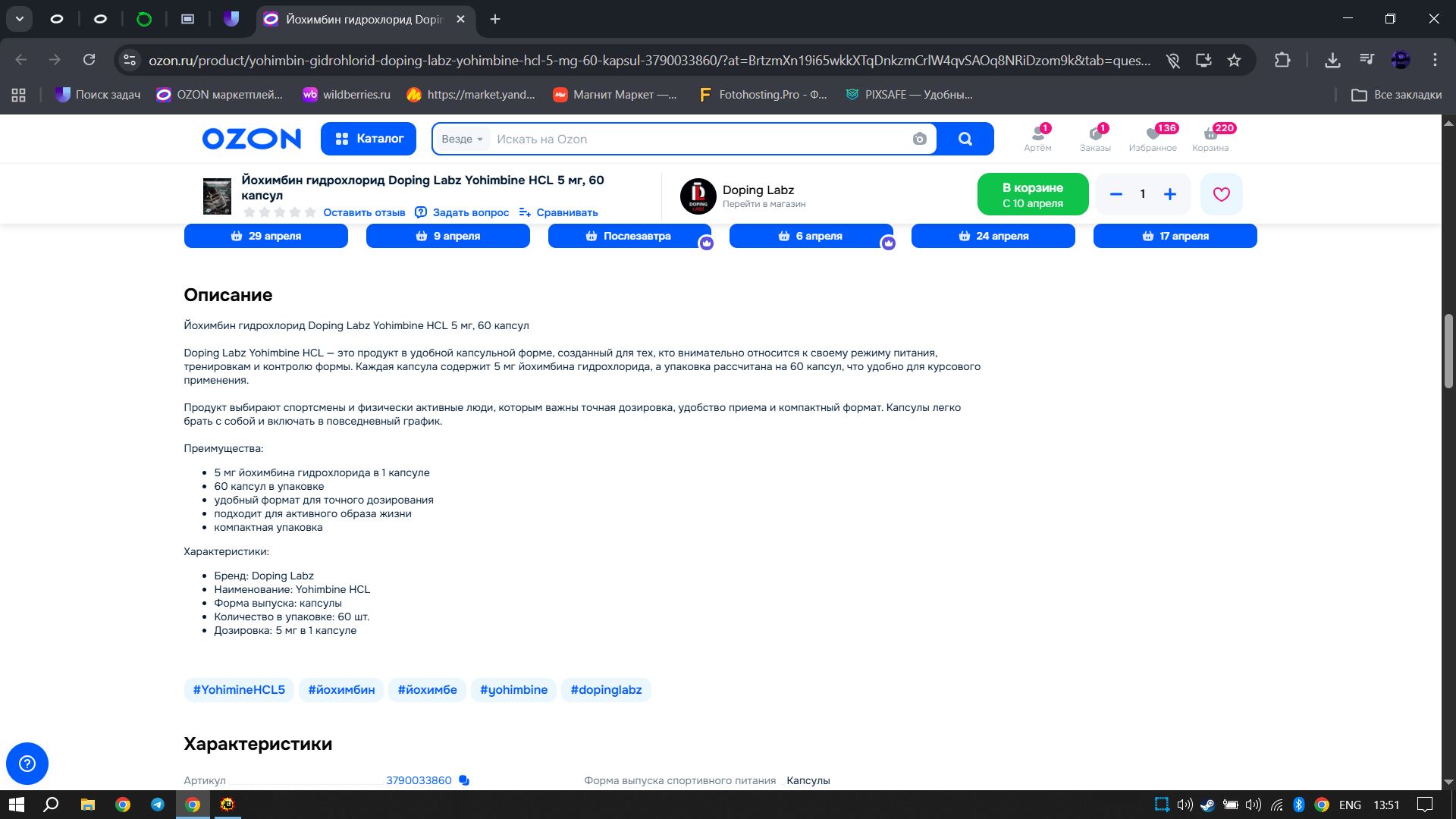Open the wildberries.ru bookmark

click(x=347, y=95)
